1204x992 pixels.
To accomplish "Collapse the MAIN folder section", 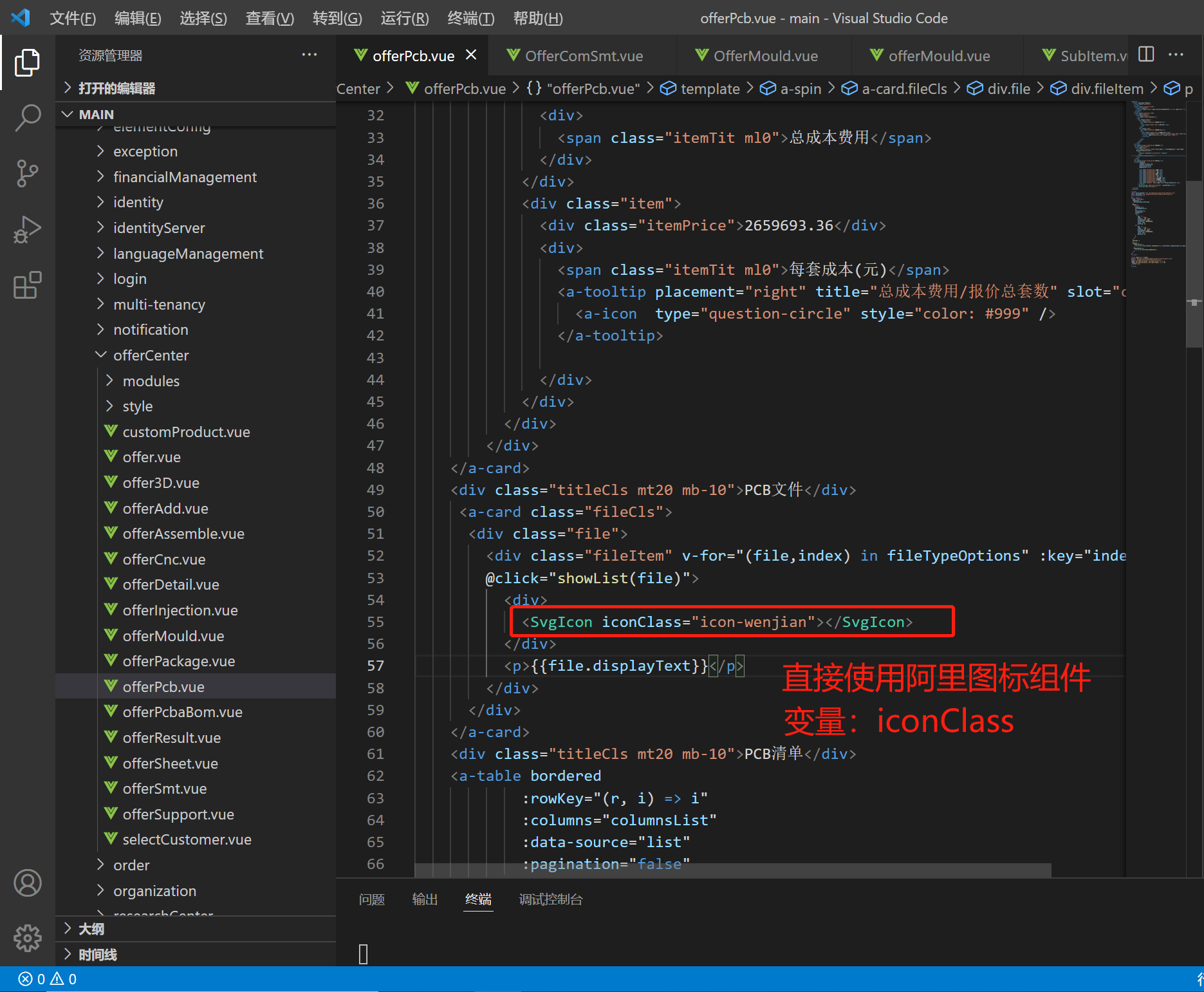I will tap(196, 115).
